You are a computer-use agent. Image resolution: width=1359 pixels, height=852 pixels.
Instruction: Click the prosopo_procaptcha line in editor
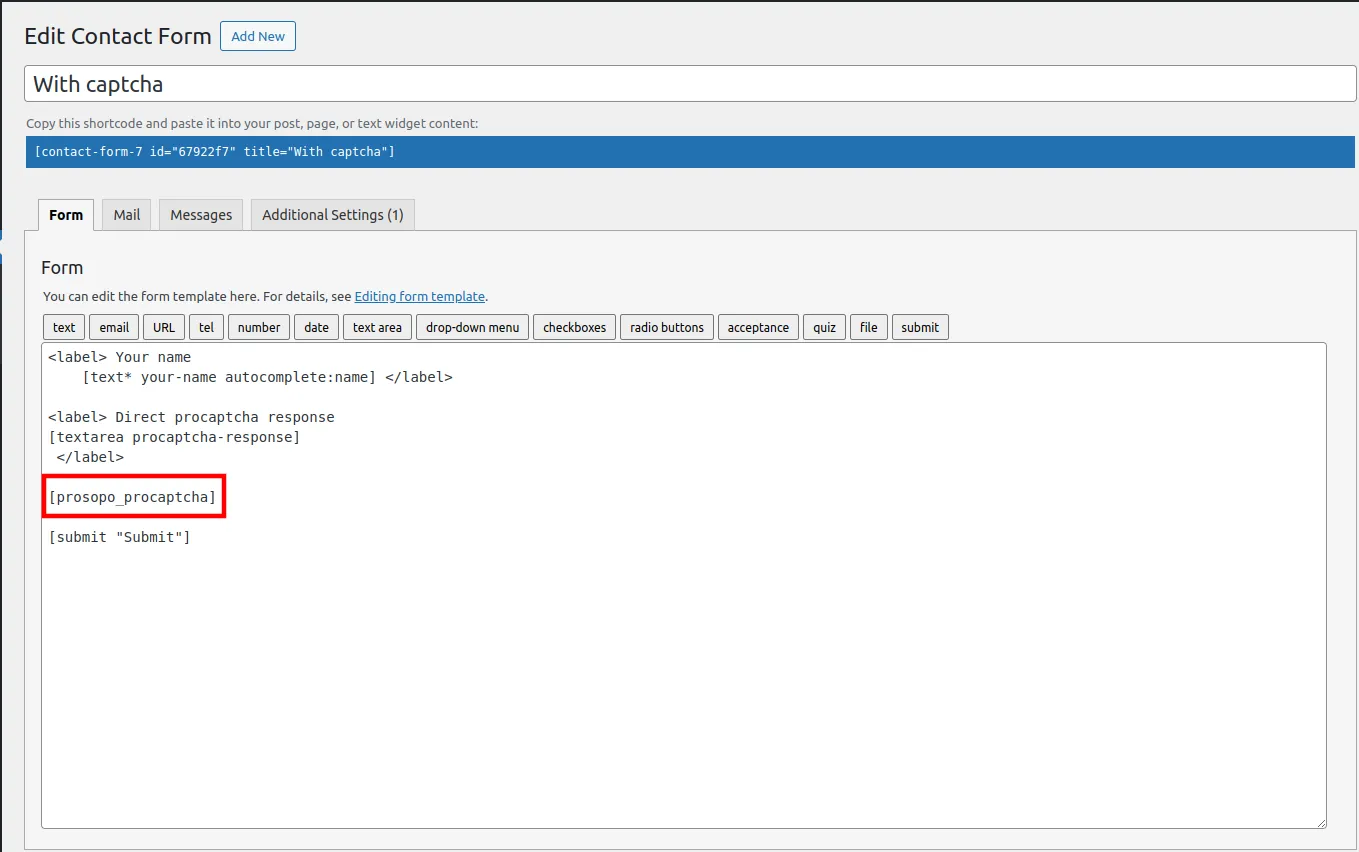[133, 497]
